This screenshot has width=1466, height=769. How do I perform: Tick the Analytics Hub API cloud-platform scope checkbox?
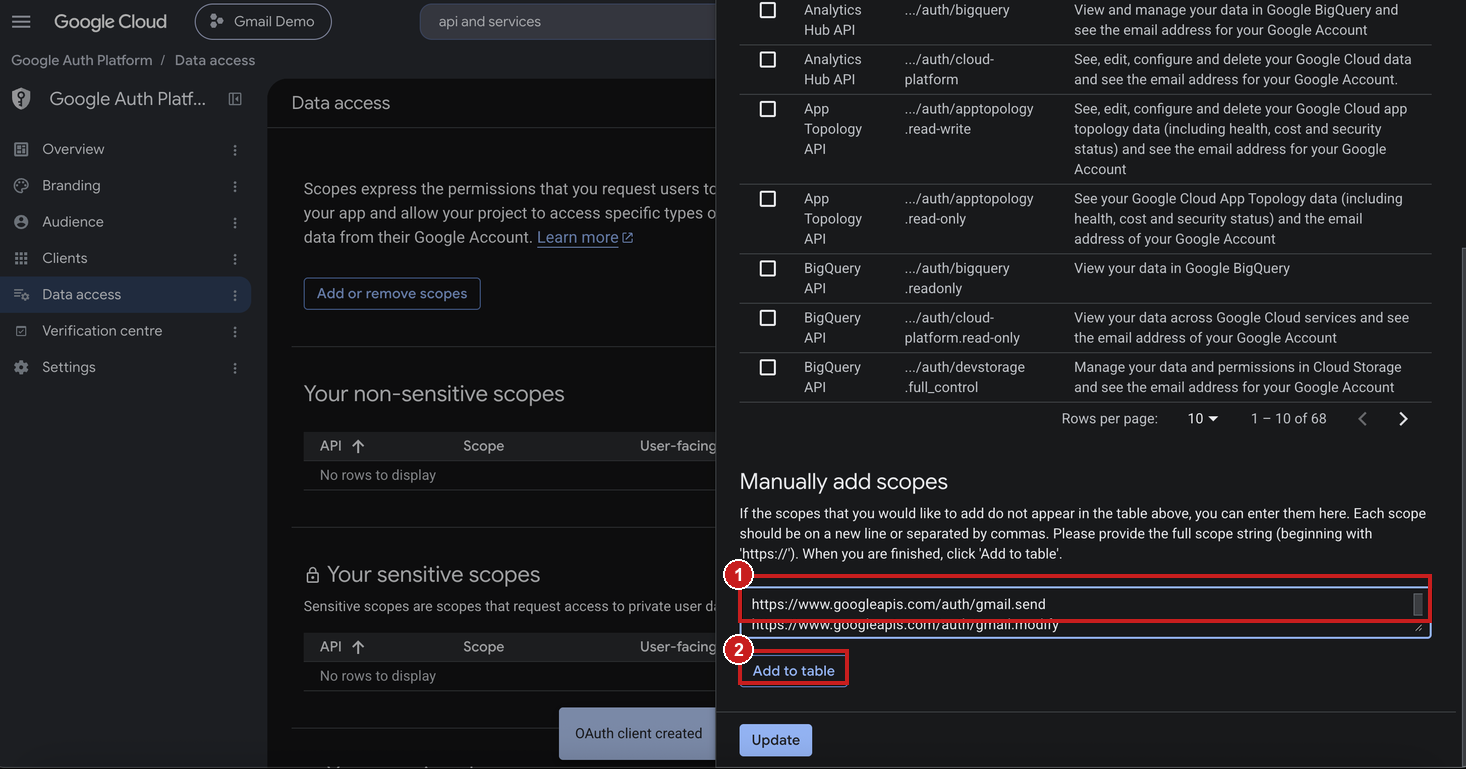coord(768,59)
